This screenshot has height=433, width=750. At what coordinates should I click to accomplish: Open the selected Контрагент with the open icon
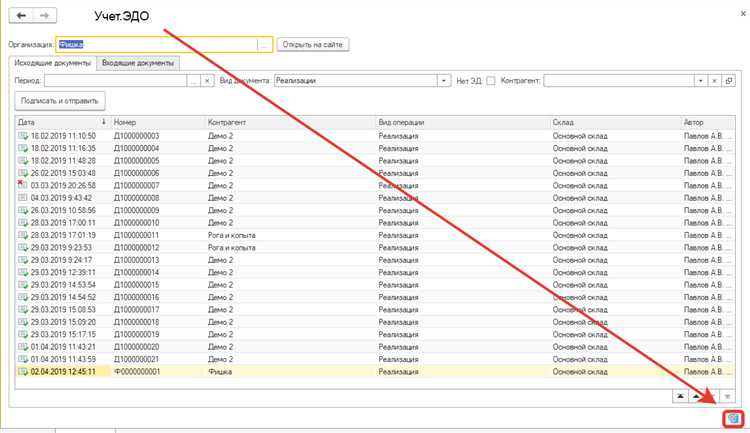click(x=728, y=81)
